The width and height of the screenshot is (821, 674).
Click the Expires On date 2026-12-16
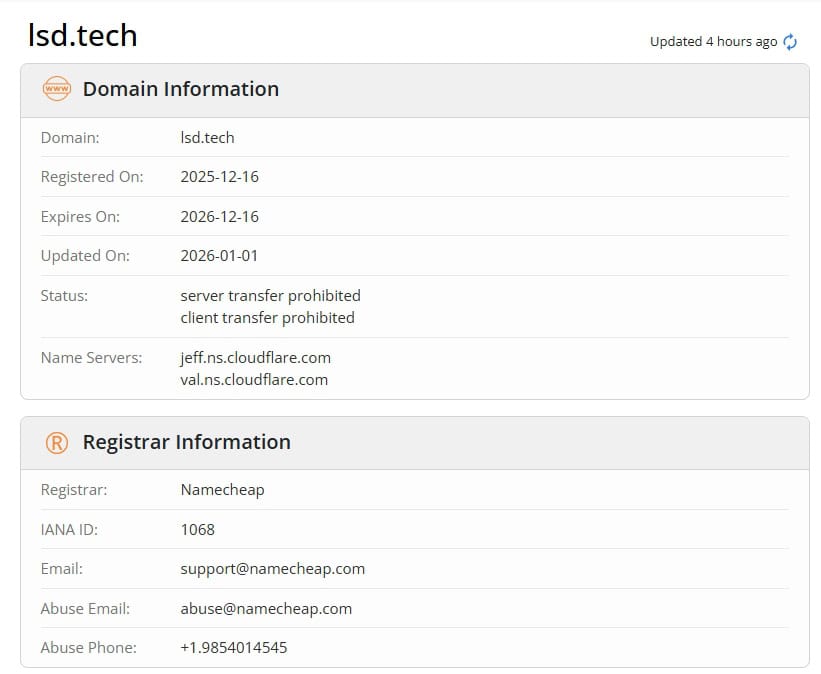click(219, 217)
